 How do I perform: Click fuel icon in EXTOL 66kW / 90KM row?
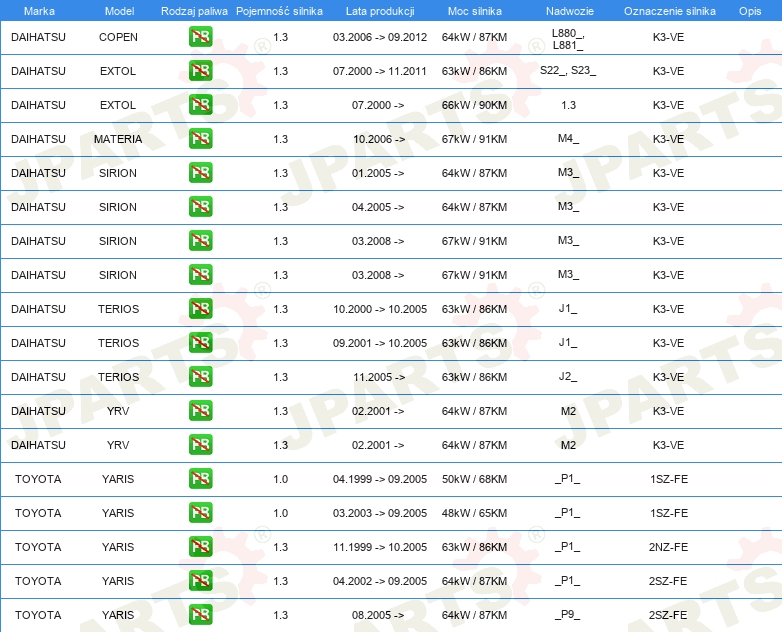click(200, 105)
